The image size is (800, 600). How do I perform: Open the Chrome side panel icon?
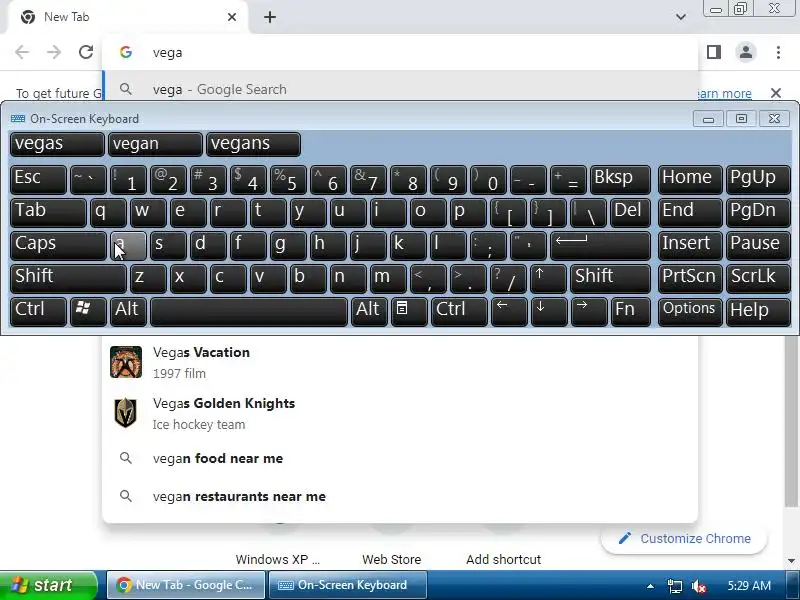tap(714, 52)
